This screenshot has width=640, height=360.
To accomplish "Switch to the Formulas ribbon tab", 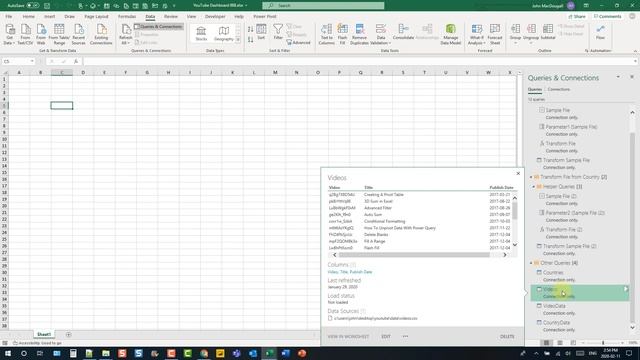I will 127,16.
